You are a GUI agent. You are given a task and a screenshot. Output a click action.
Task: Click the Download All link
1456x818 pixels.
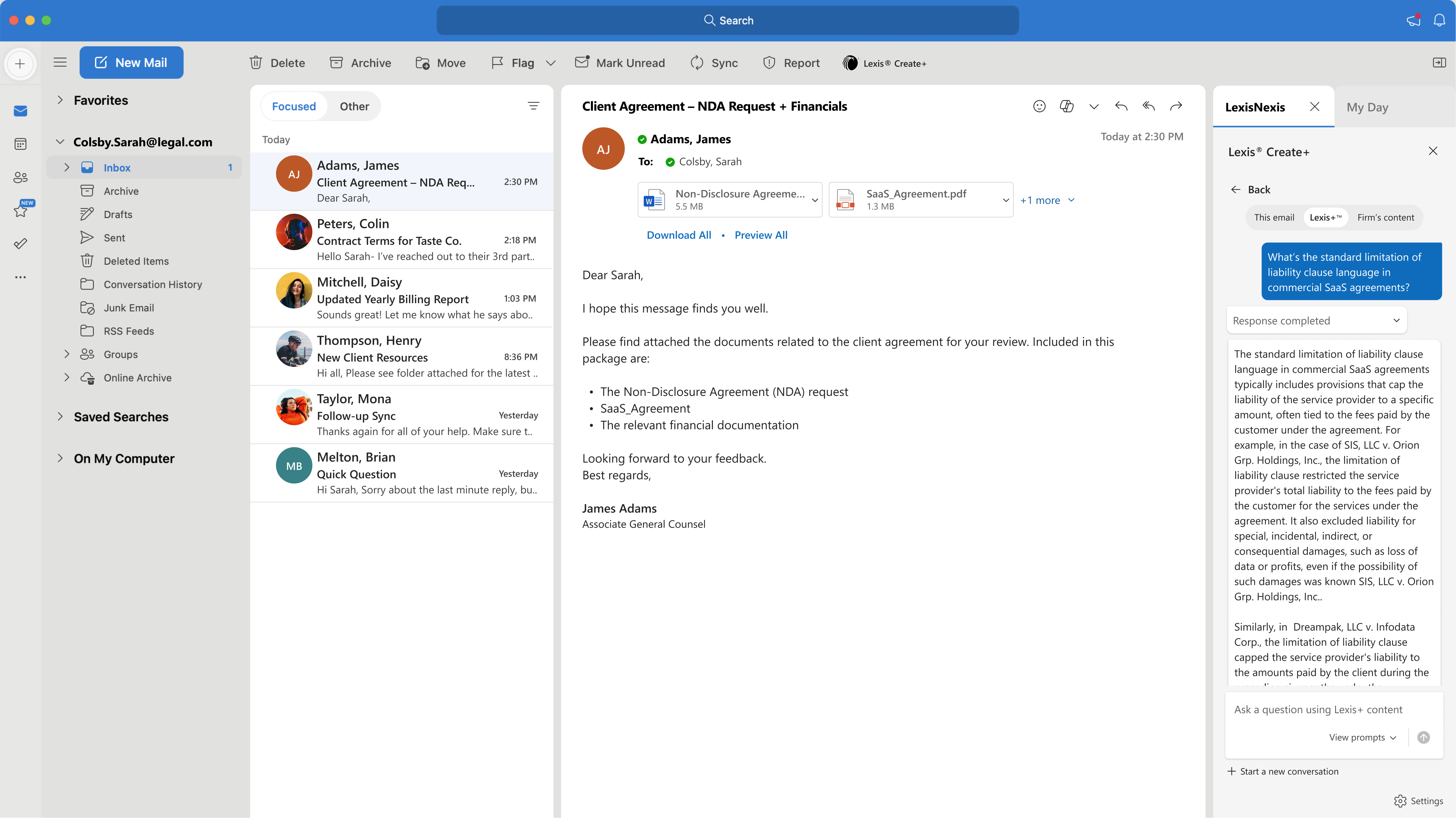point(679,235)
